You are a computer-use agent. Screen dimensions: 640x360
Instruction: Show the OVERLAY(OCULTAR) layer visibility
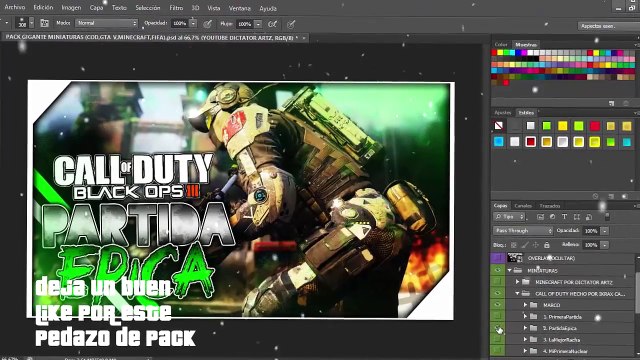[498, 258]
